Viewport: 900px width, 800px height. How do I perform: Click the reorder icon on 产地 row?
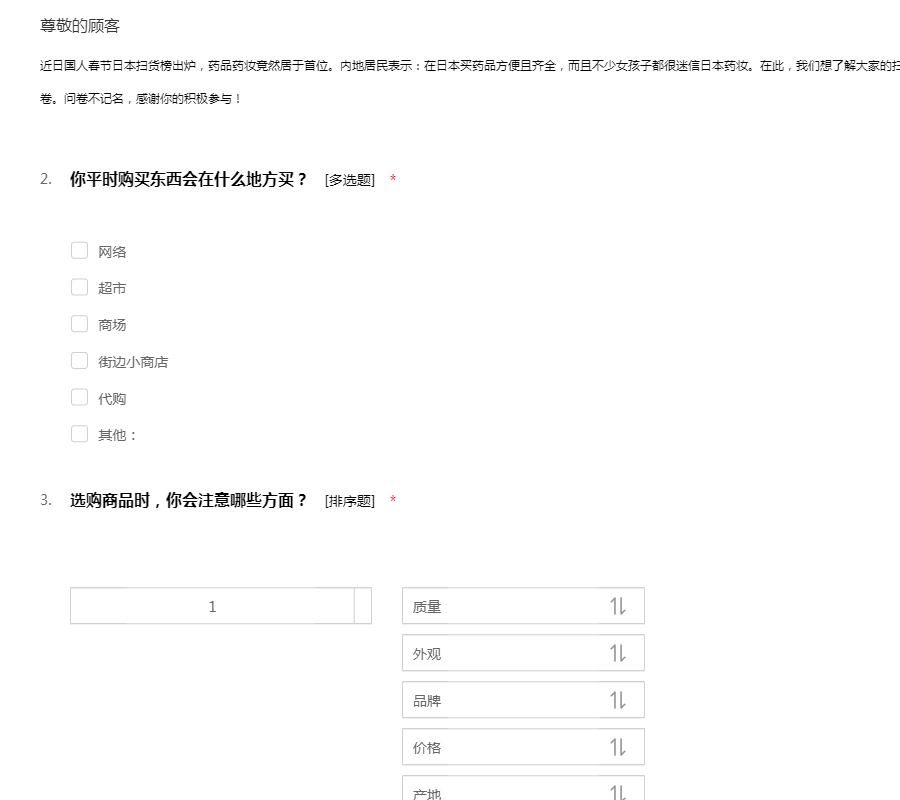tap(618, 791)
